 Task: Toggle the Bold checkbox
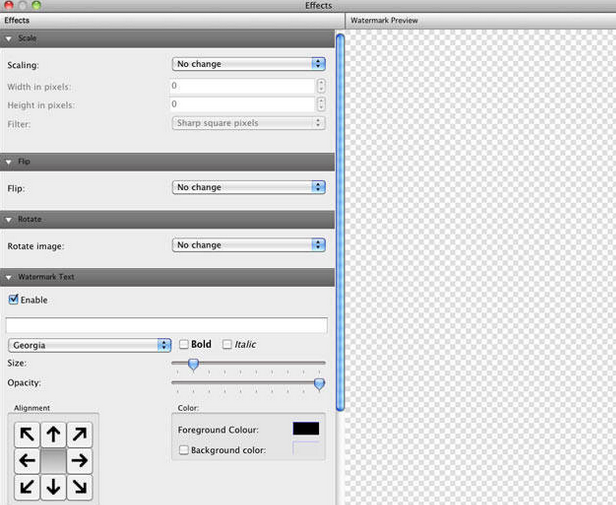183,345
